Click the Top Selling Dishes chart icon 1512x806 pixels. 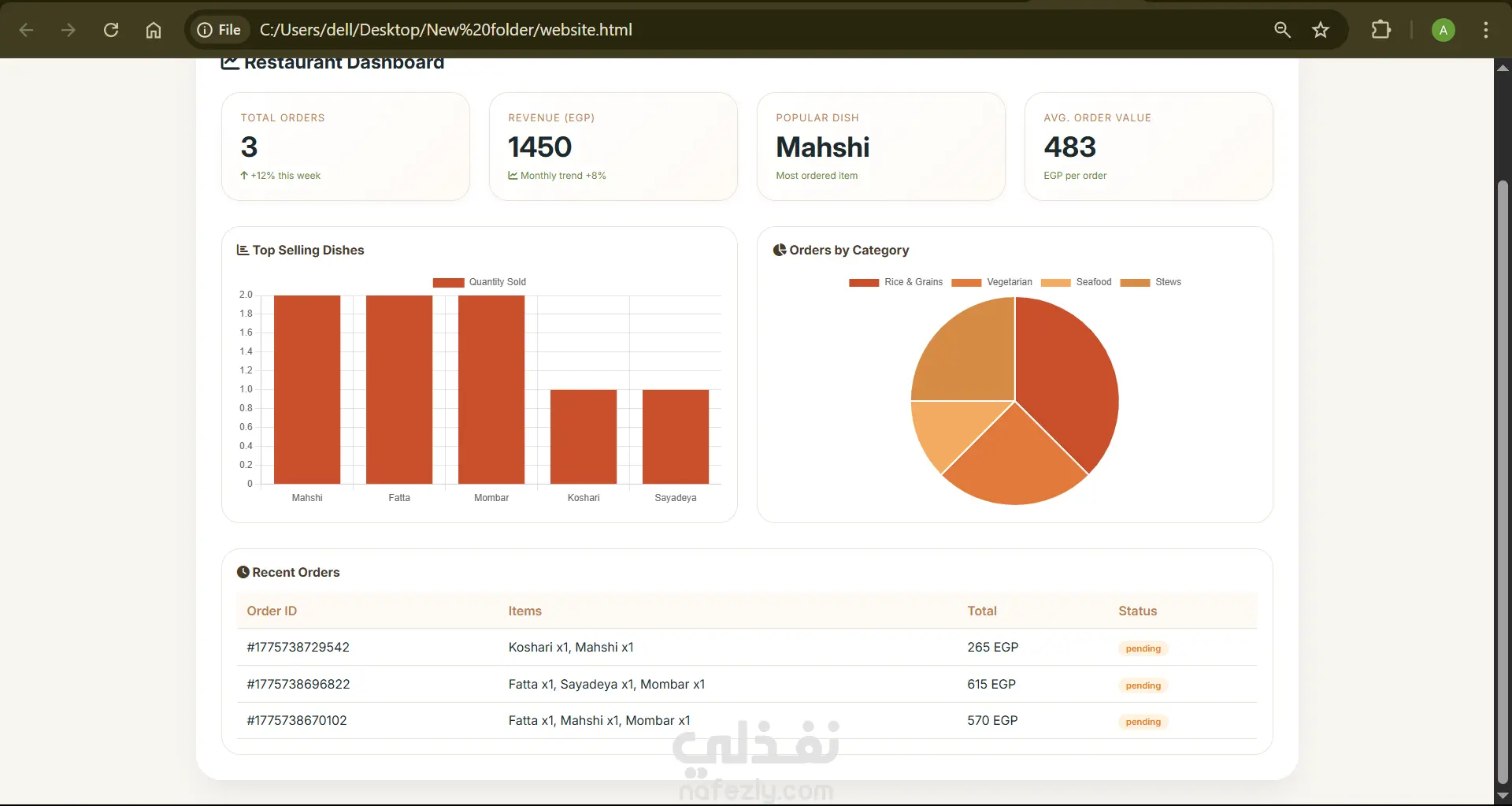pos(243,250)
